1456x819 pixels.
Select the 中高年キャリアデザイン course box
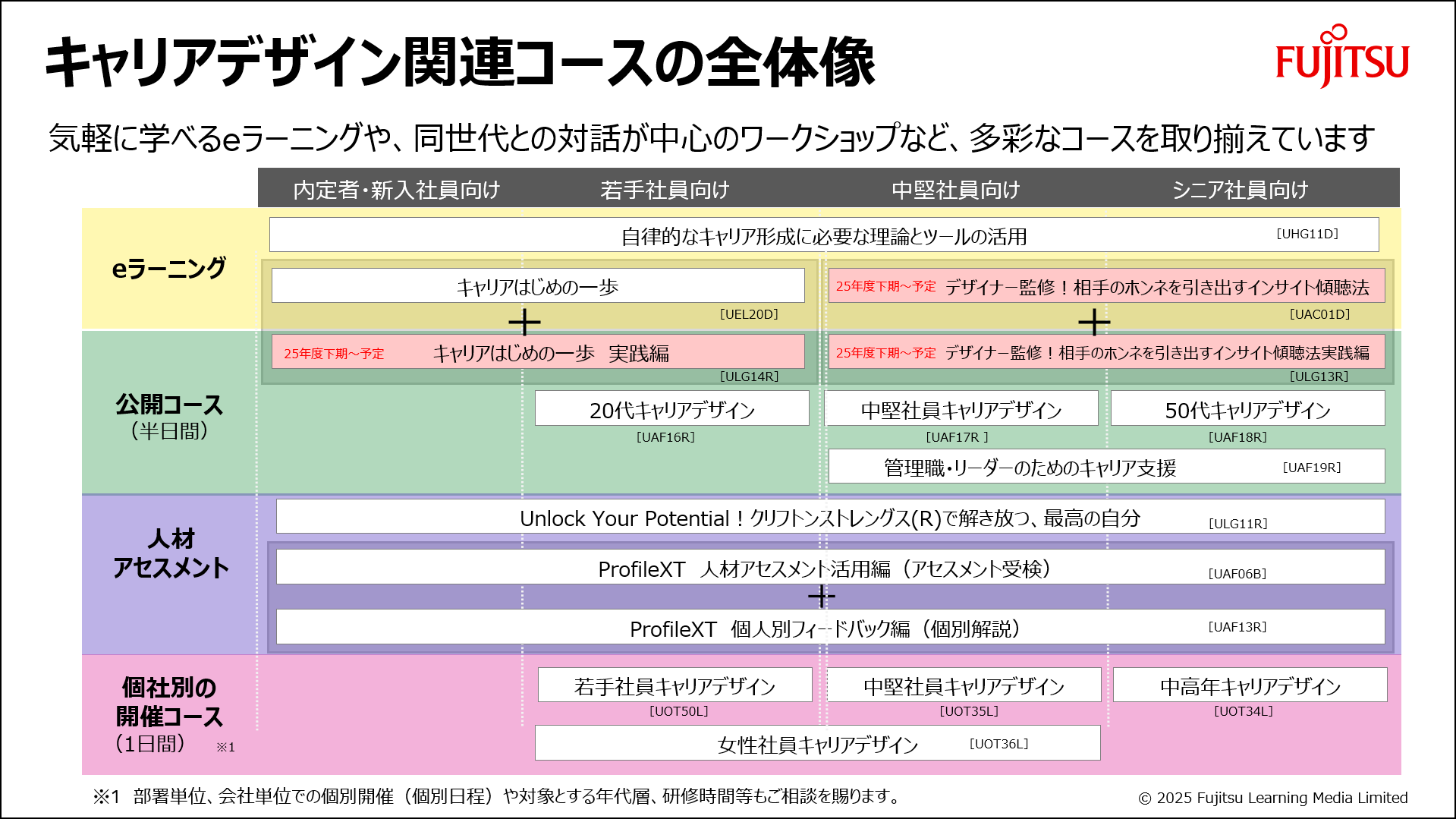tap(1249, 685)
